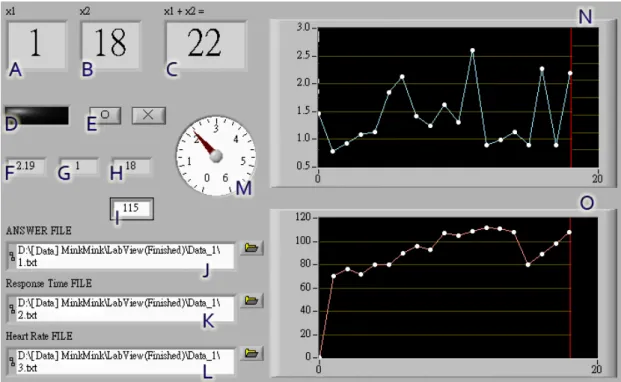
Task: Click the ANSWER FILE label
Action: coord(39,231)
